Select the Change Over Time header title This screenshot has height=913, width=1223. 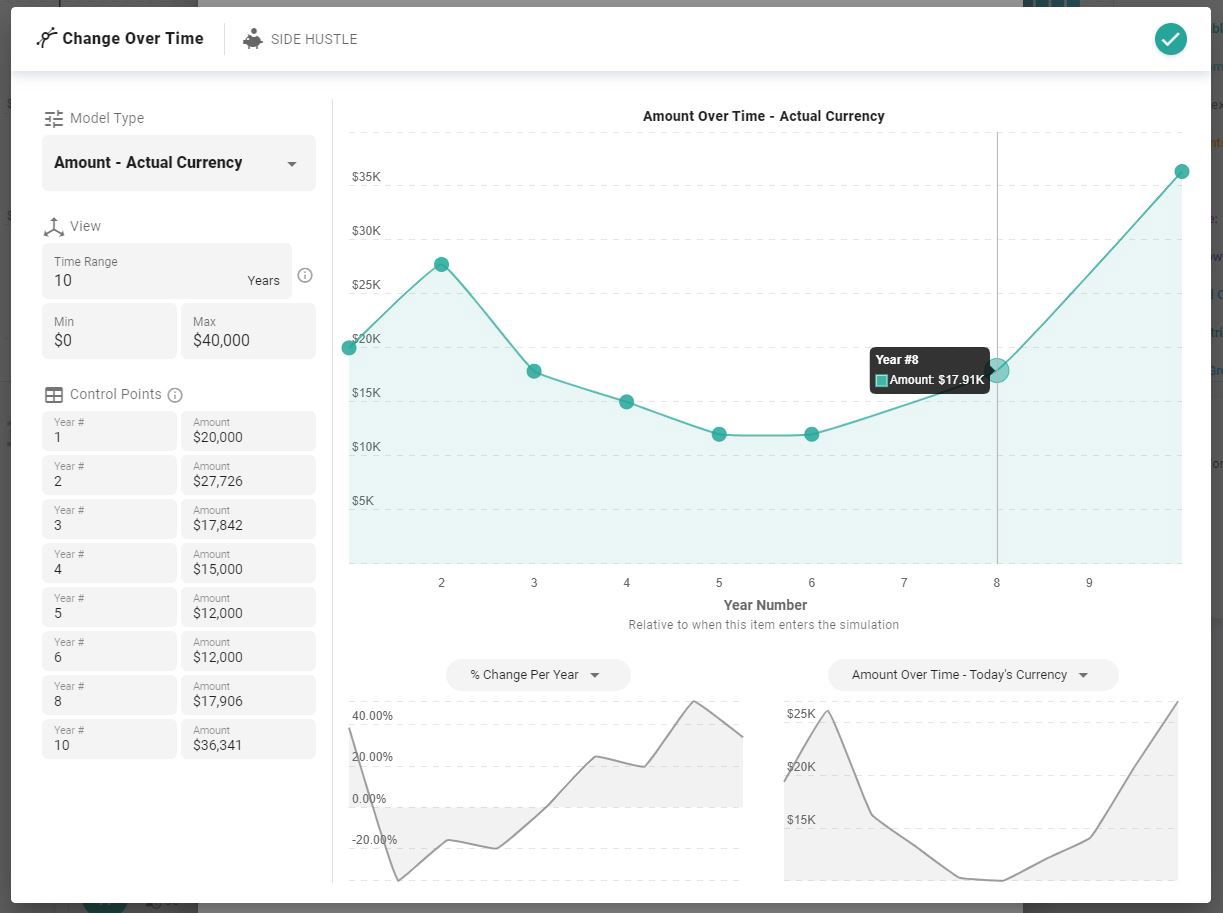[133, 38]
